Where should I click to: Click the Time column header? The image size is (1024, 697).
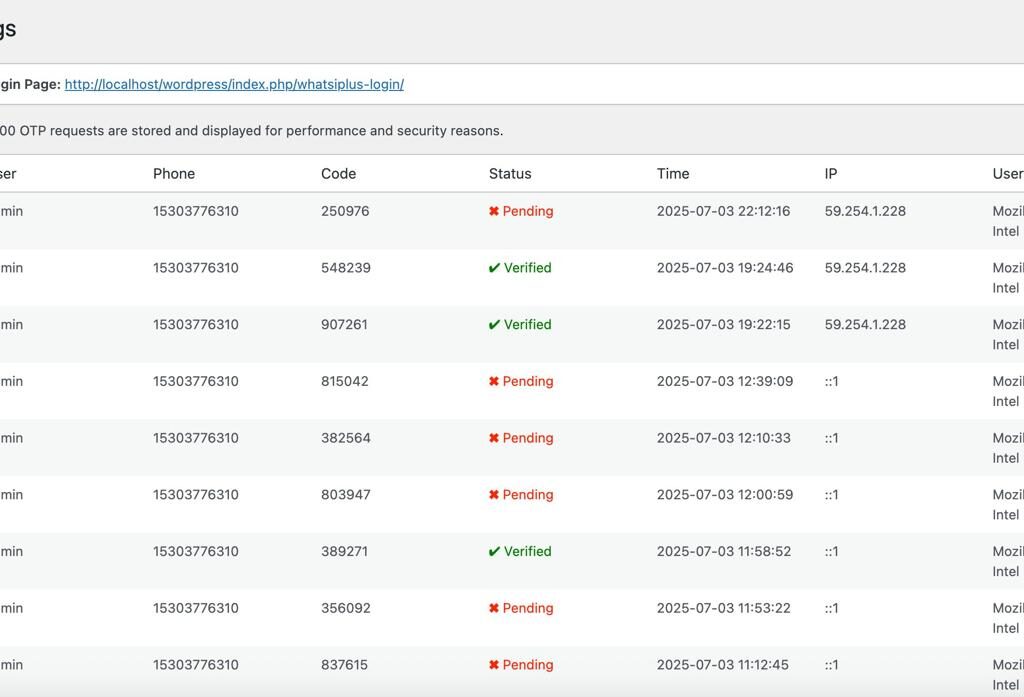click(673, 174)
